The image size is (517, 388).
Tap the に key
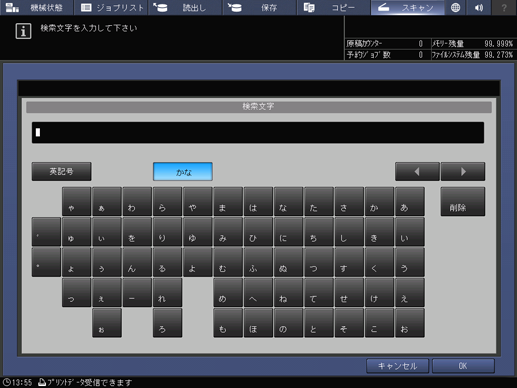click(x=289, y=232)
